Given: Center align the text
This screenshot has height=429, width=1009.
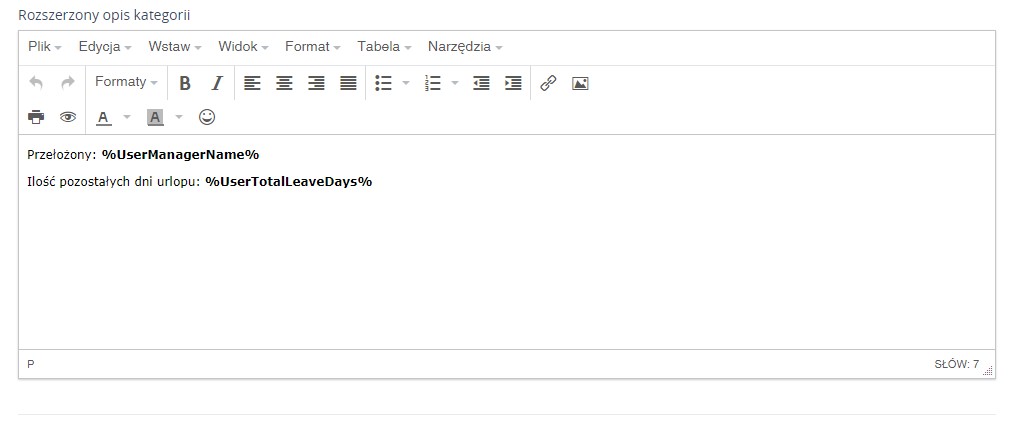Looking at the screenshot, I should 284,83.
